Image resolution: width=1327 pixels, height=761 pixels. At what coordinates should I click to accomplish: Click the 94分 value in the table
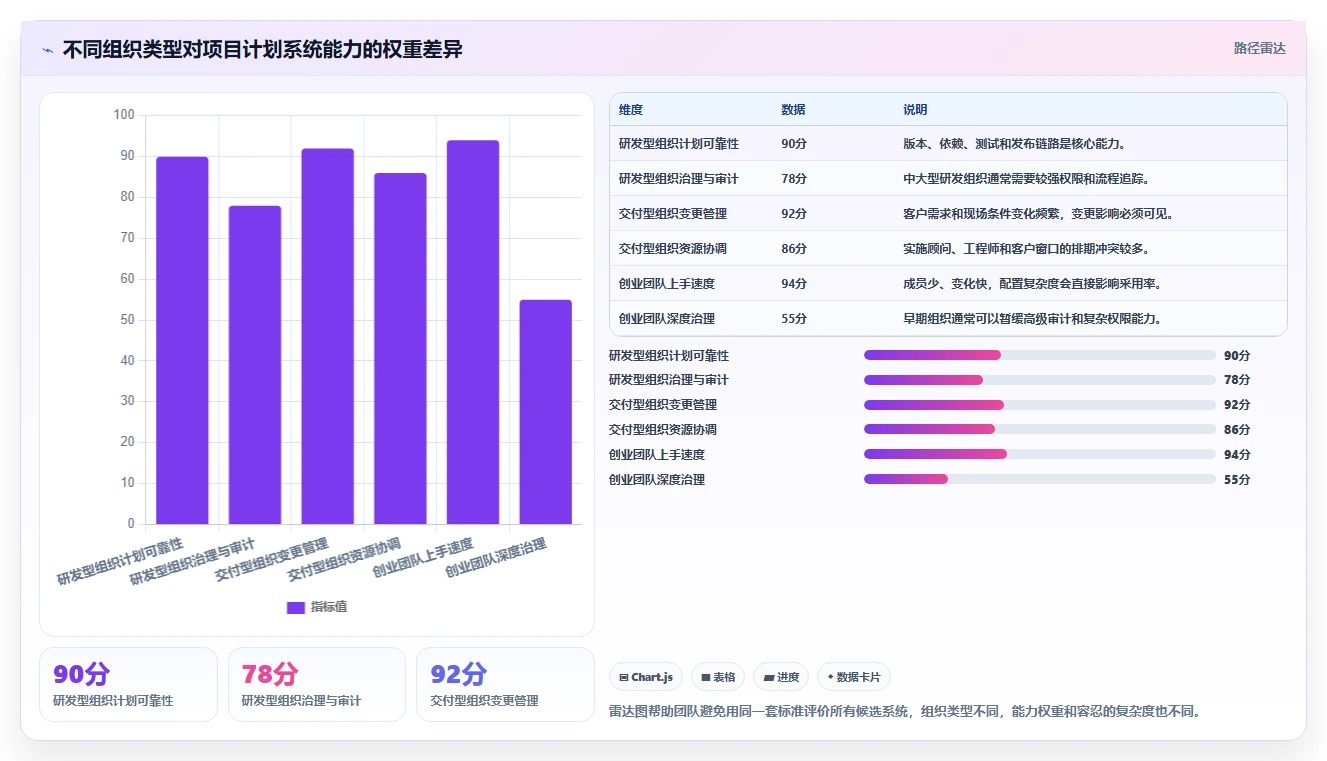point(794,284)
